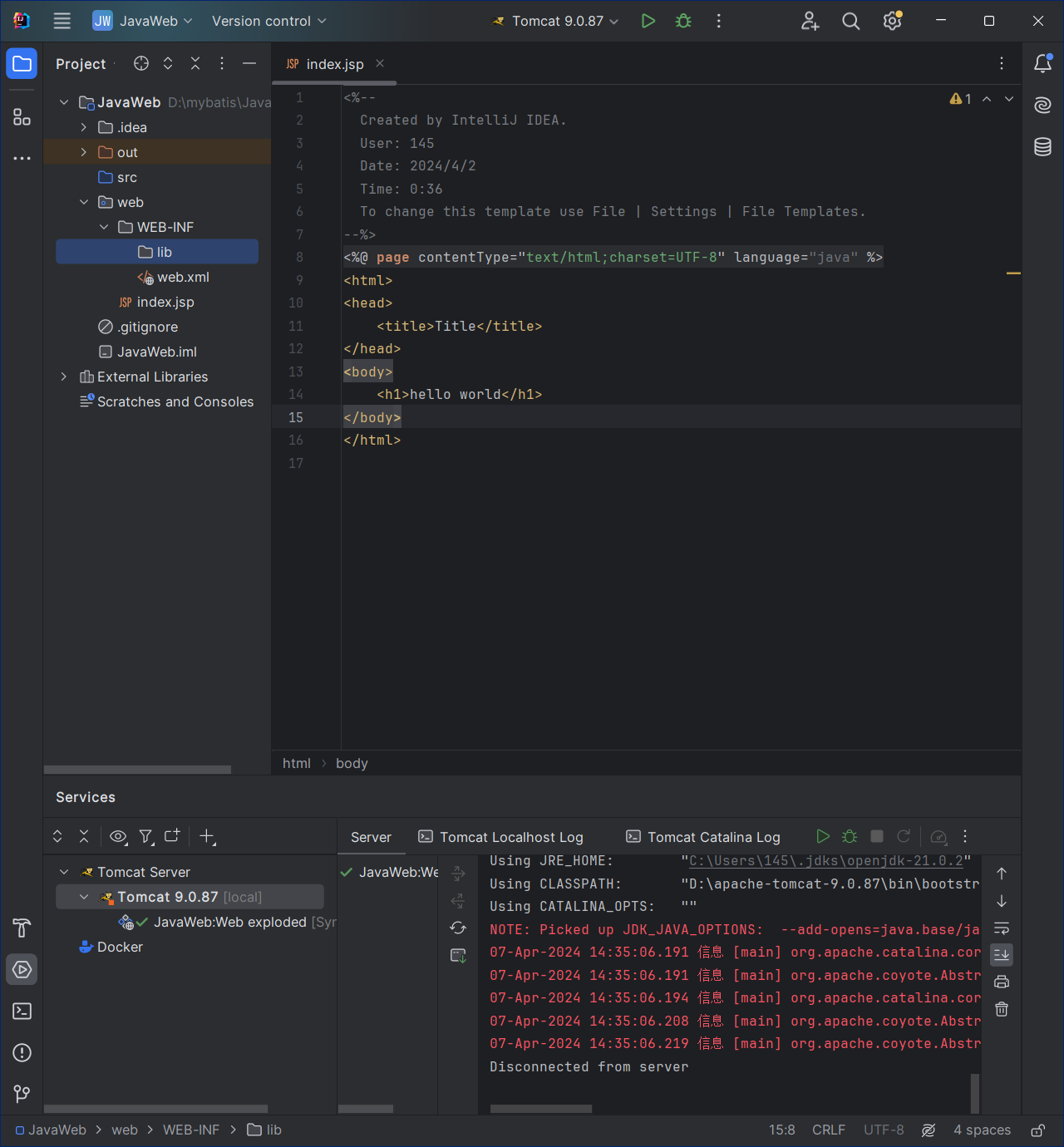
Task: Switch to Tomcat Catalina Log tab
Action: click(703, 837)
